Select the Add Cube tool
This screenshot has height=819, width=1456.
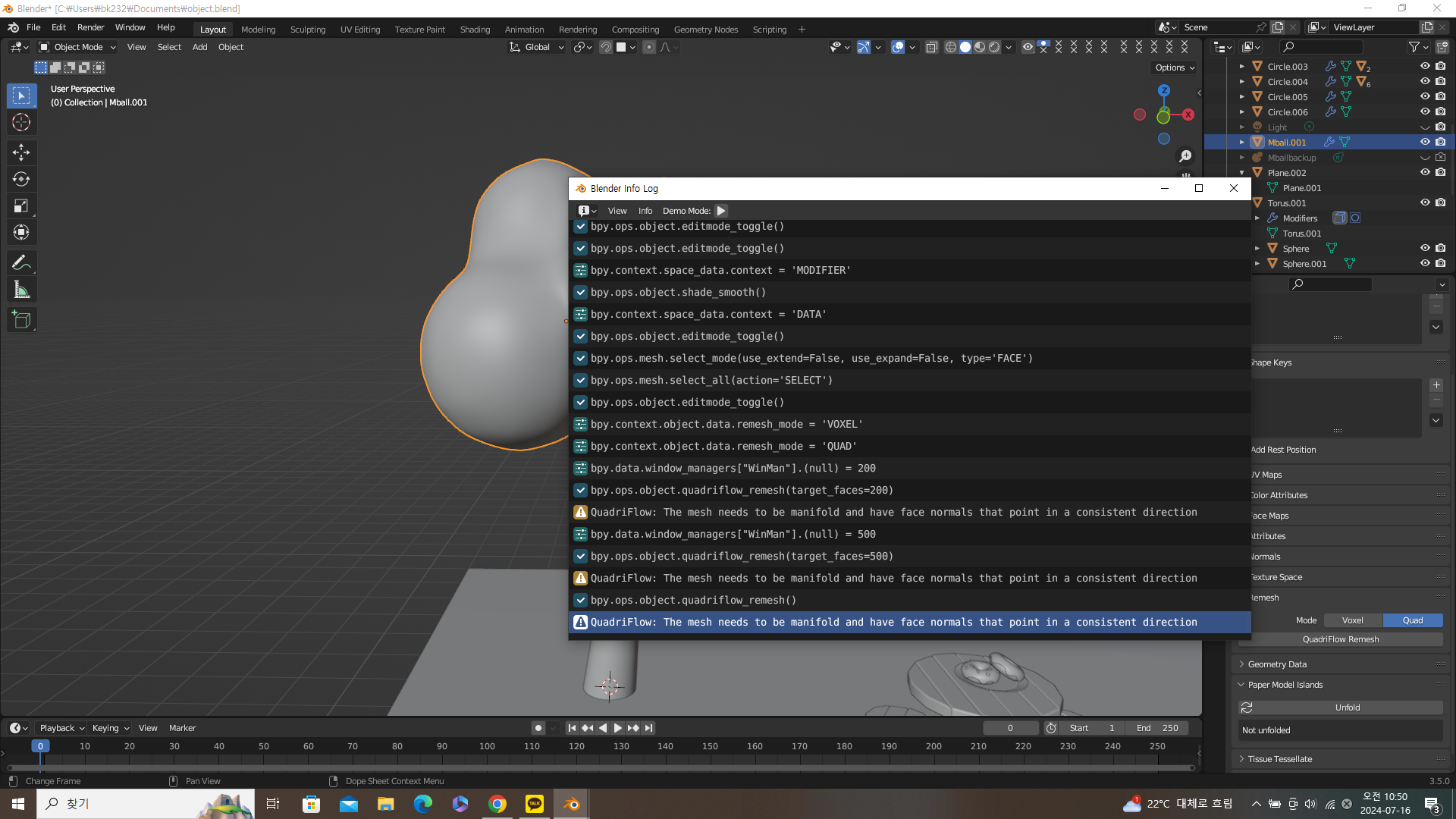pos(21,320)
